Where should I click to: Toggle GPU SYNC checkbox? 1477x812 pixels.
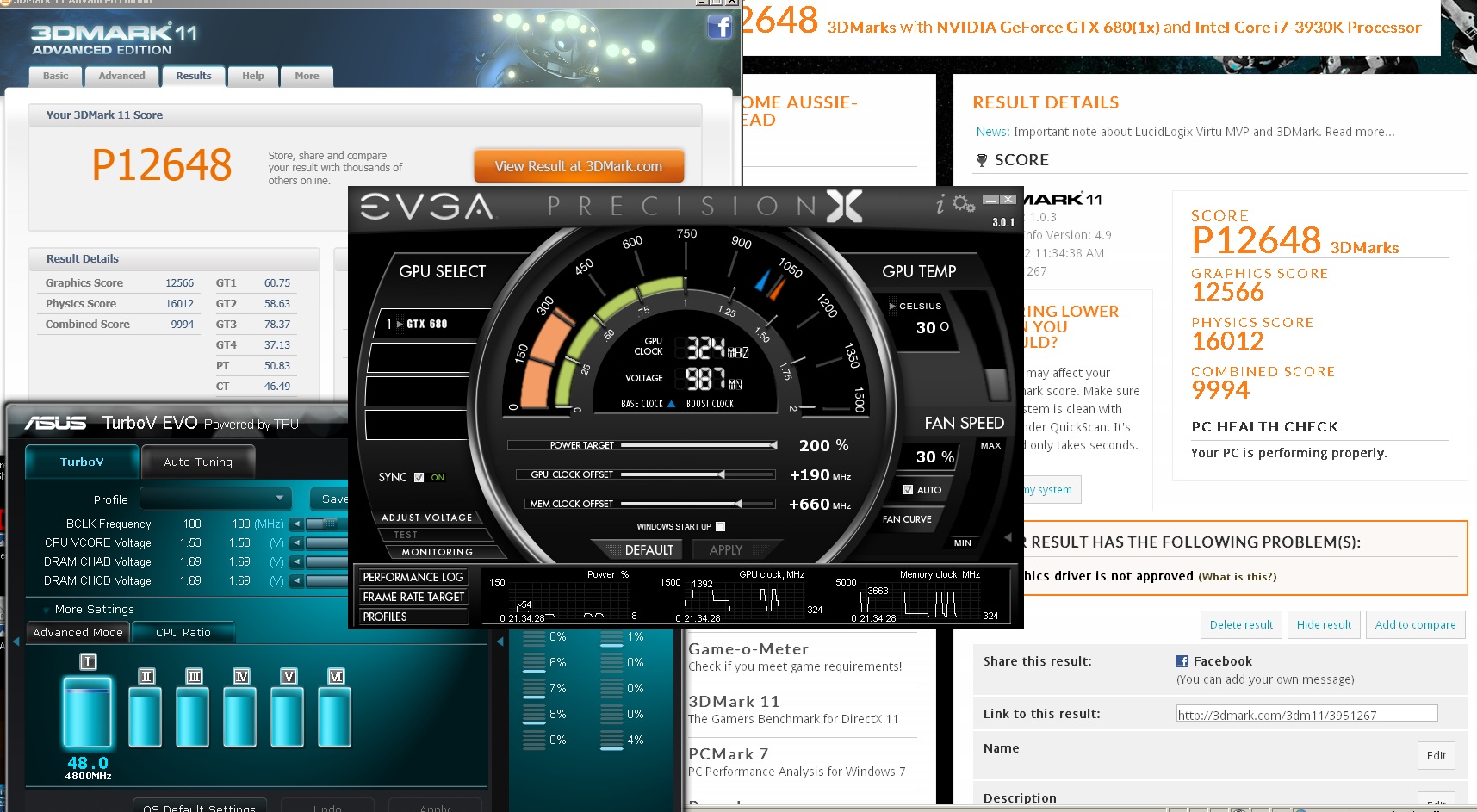coord(419,477)
